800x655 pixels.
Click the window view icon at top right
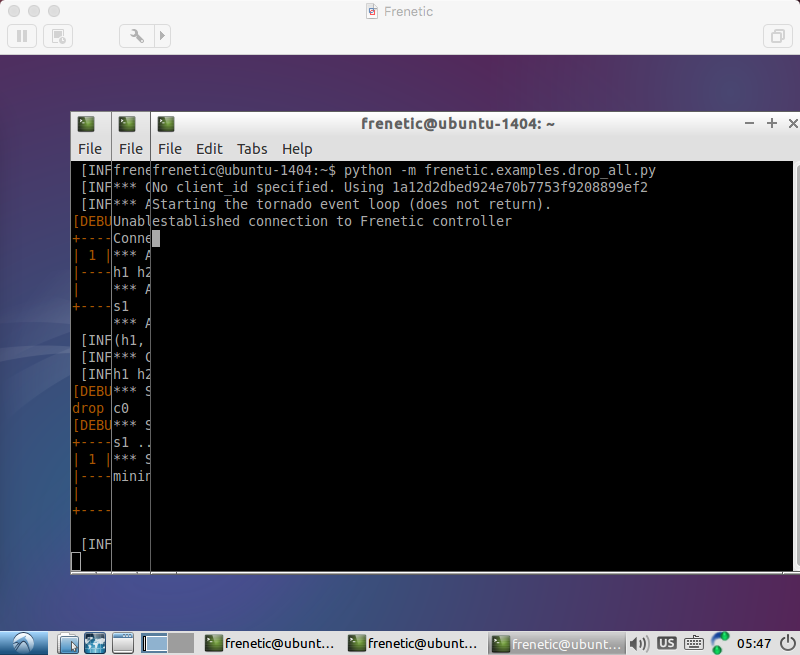(777, 36)
